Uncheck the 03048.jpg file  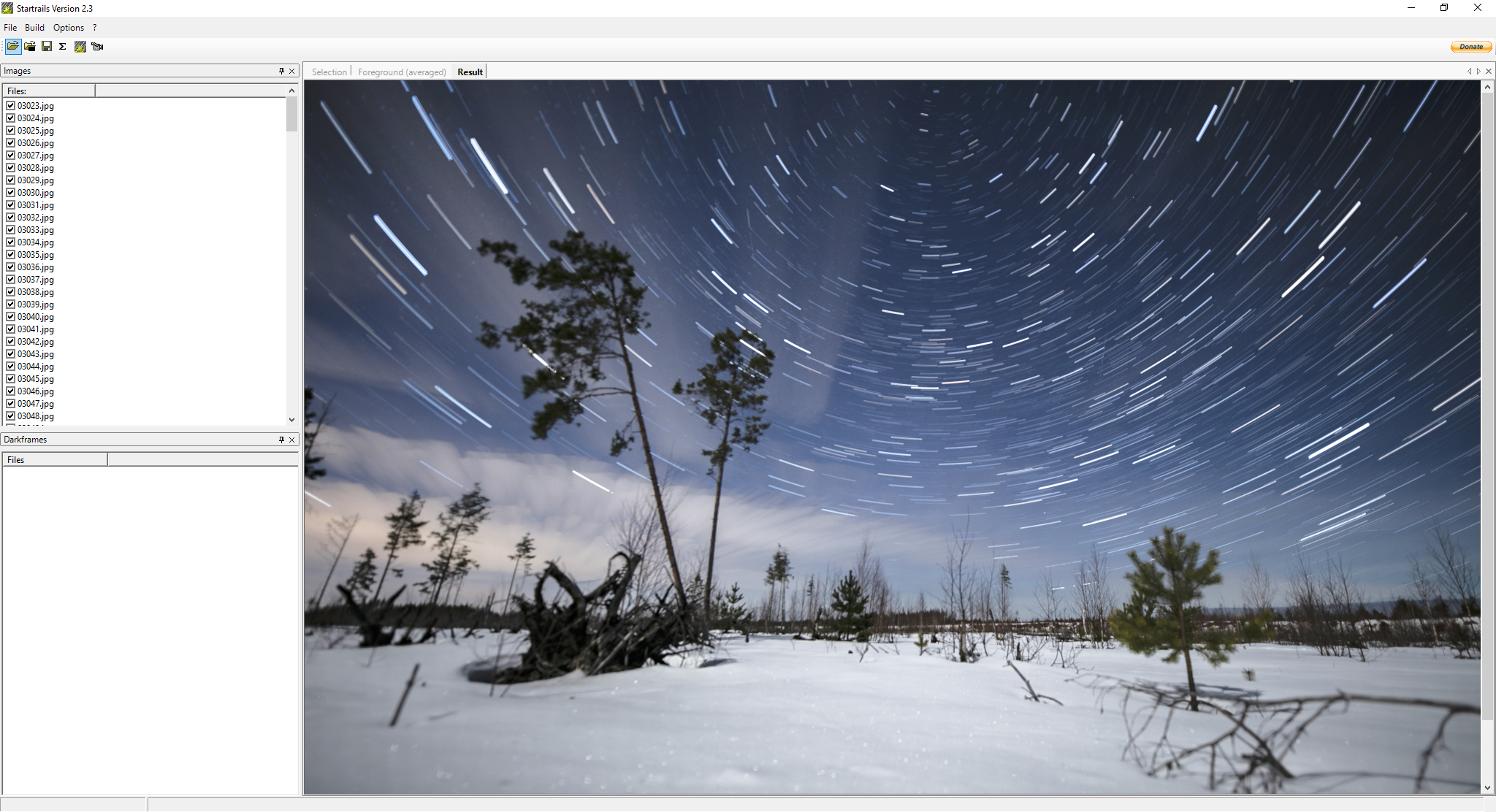[x=11, y=415]
